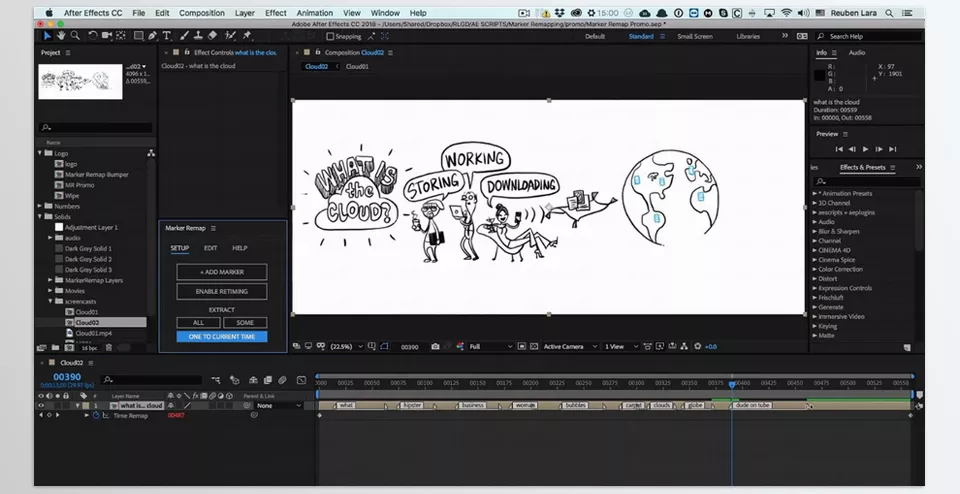The width and height of the screenshot is (960, 494).
Task: Click the + ADD MARKER button
Action: click(x=222, y=272)
